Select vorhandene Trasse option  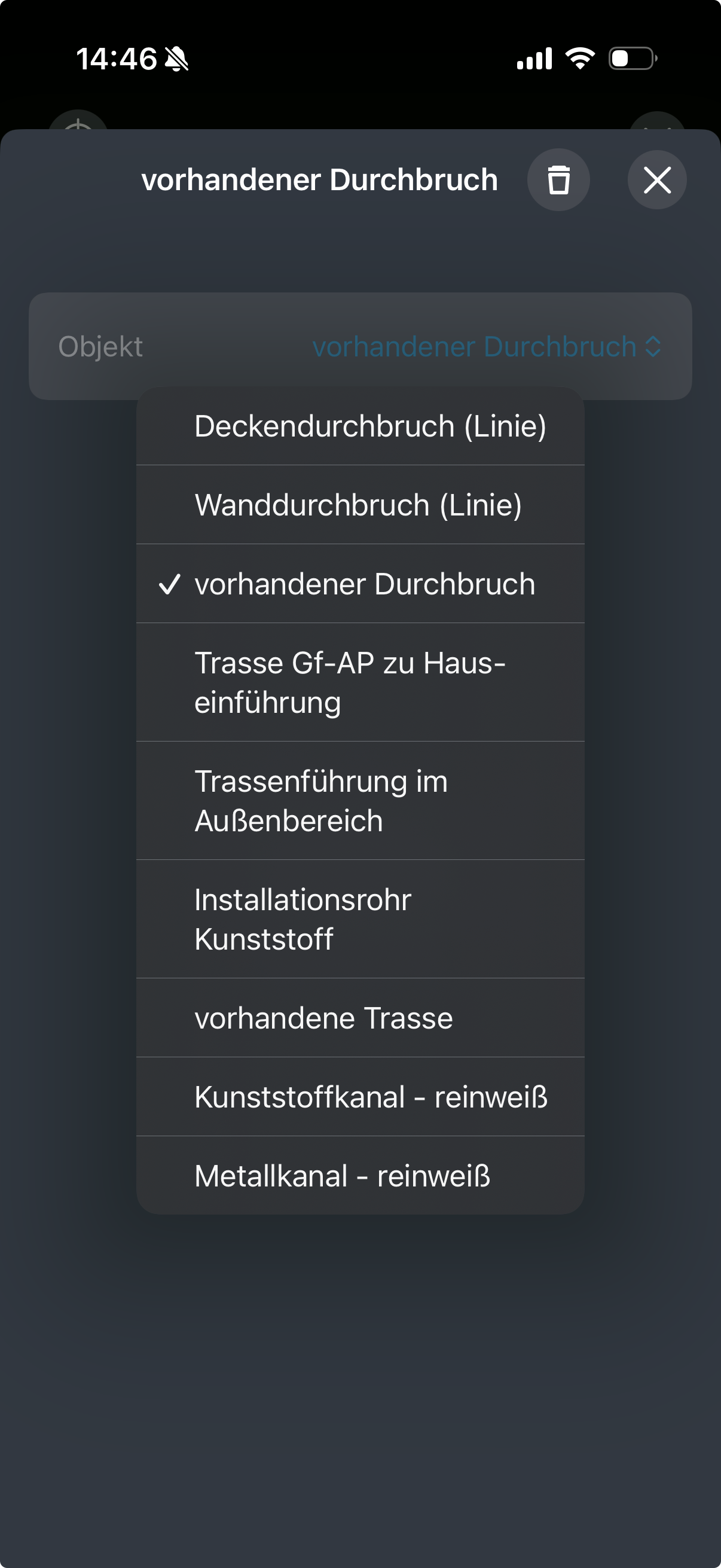[323, 1018]
